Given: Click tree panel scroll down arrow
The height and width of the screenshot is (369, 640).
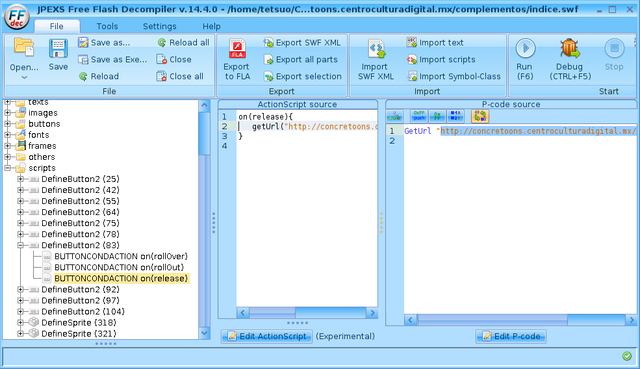Looking at the screenshot, I should (204, 333).
